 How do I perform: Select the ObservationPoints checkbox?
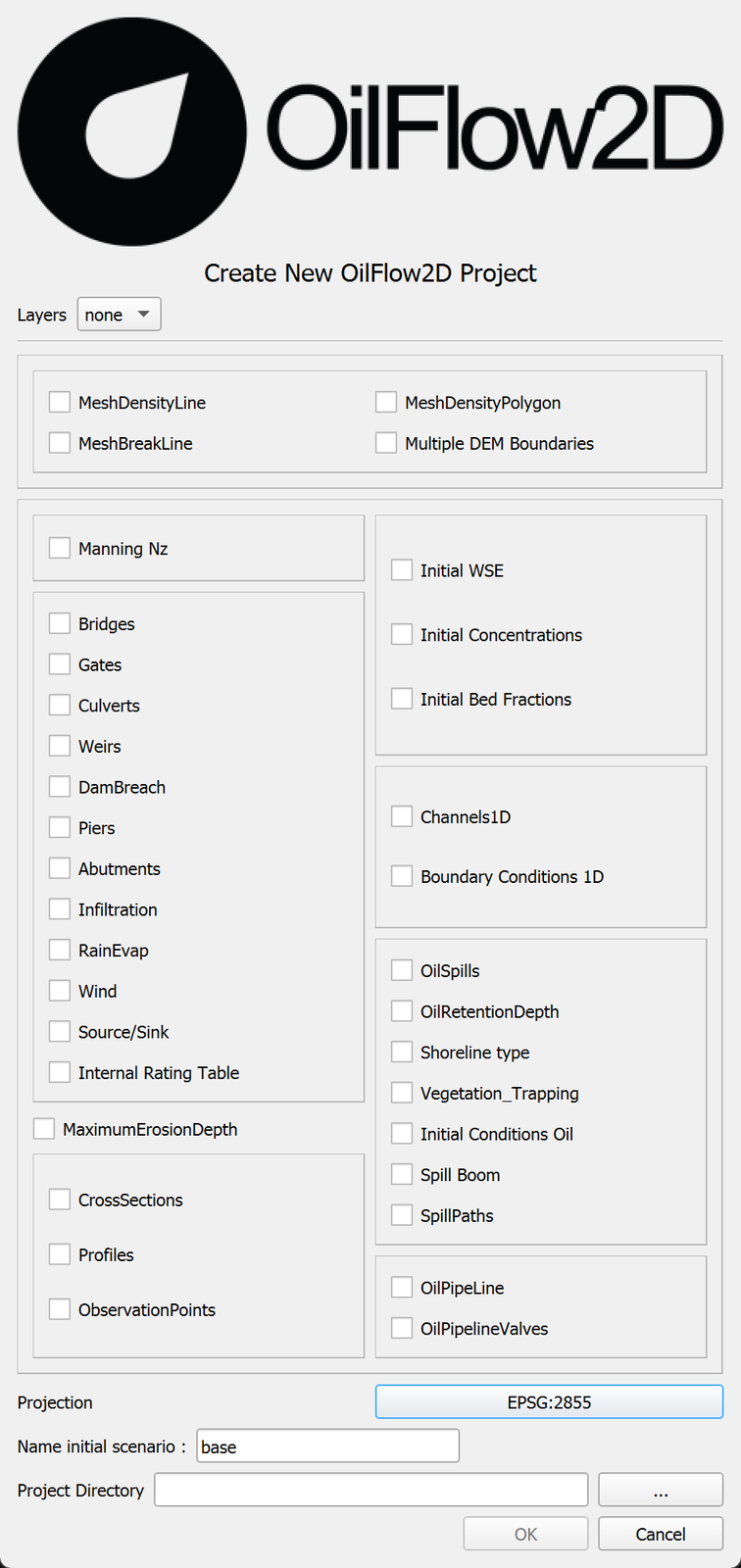click(60, 1310)
